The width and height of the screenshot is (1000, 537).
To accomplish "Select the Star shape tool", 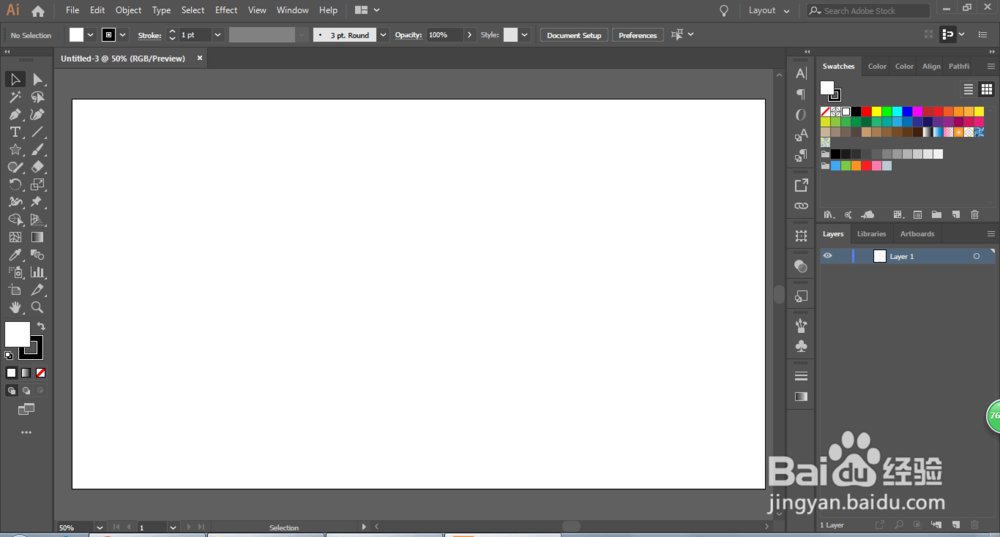I will click(15, 150).
